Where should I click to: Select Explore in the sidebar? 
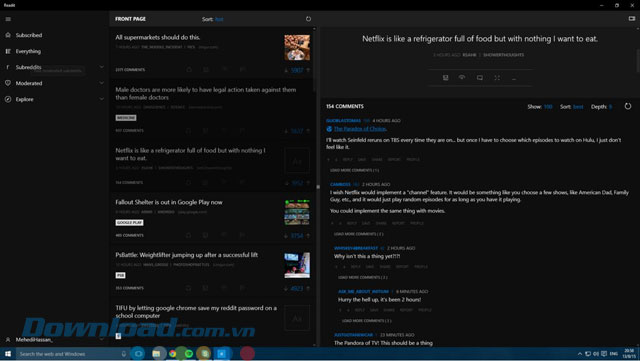pos(24,99)
